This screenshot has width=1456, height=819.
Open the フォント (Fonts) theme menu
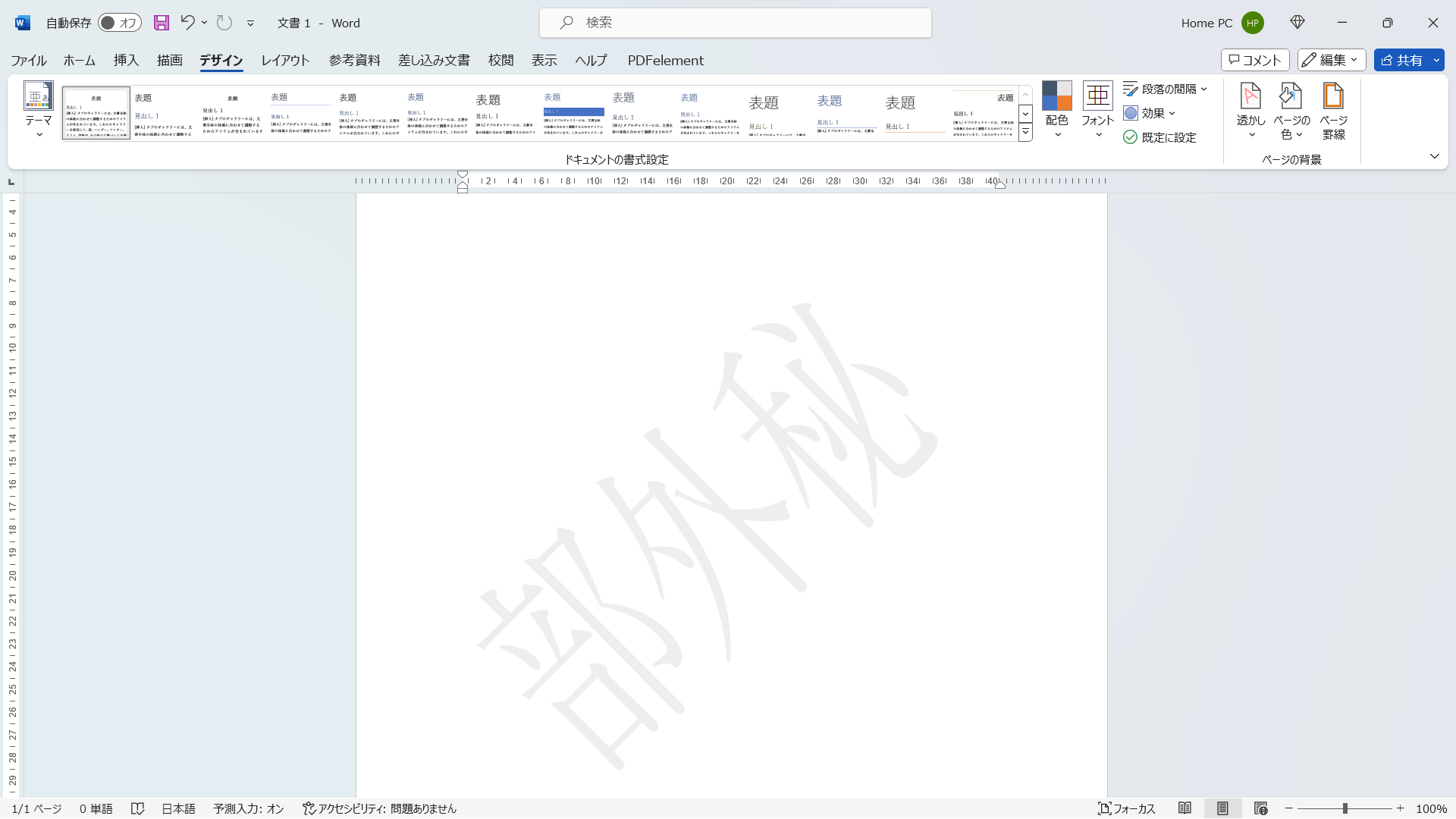(x=1097, y=110)
